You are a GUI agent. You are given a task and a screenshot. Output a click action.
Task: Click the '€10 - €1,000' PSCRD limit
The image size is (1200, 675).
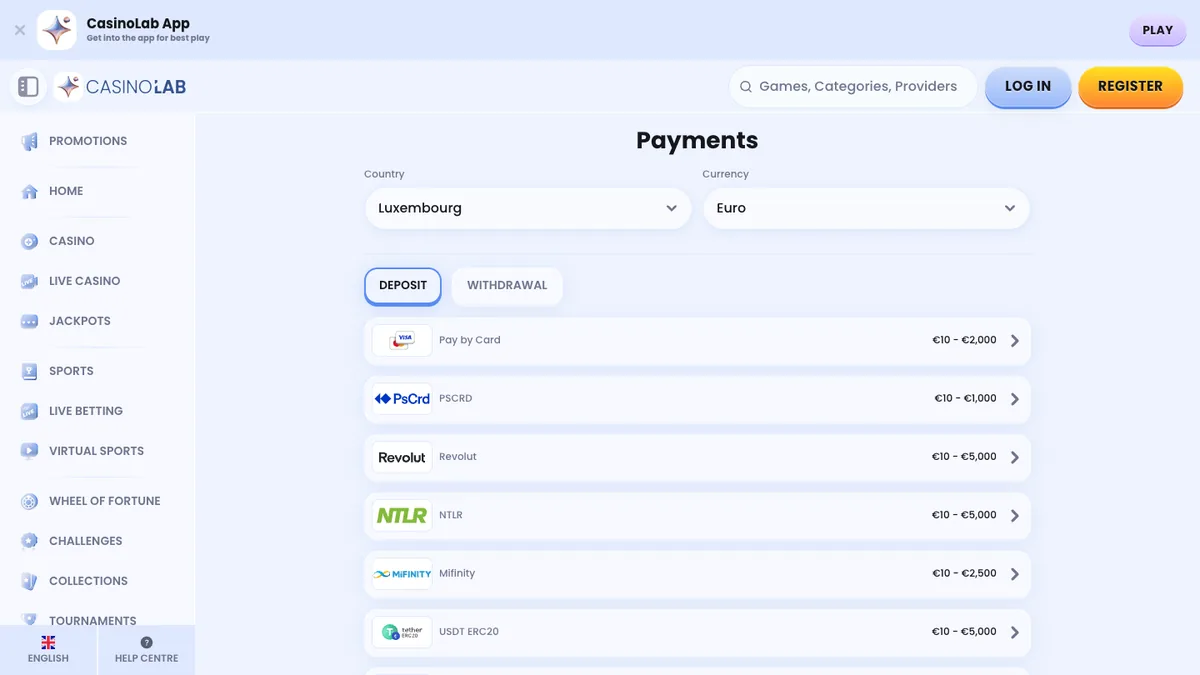click(x=965, y=398)
